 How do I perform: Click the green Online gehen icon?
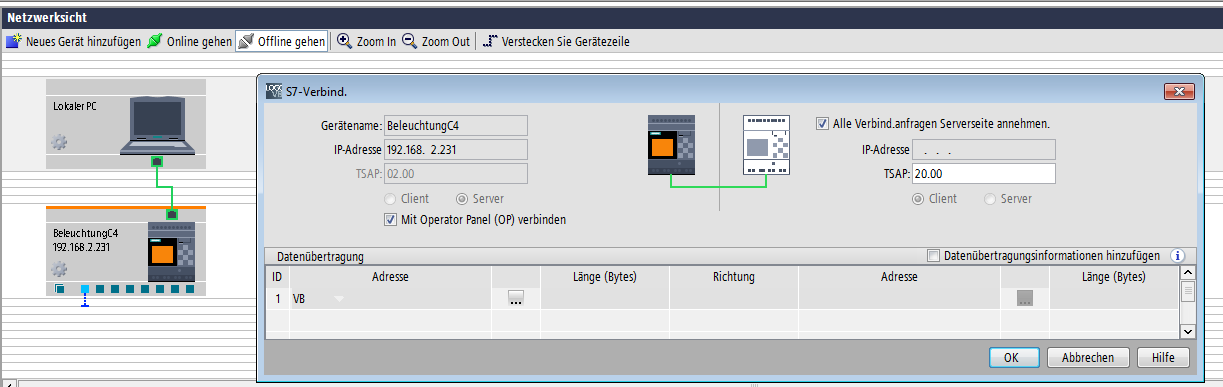155,42
